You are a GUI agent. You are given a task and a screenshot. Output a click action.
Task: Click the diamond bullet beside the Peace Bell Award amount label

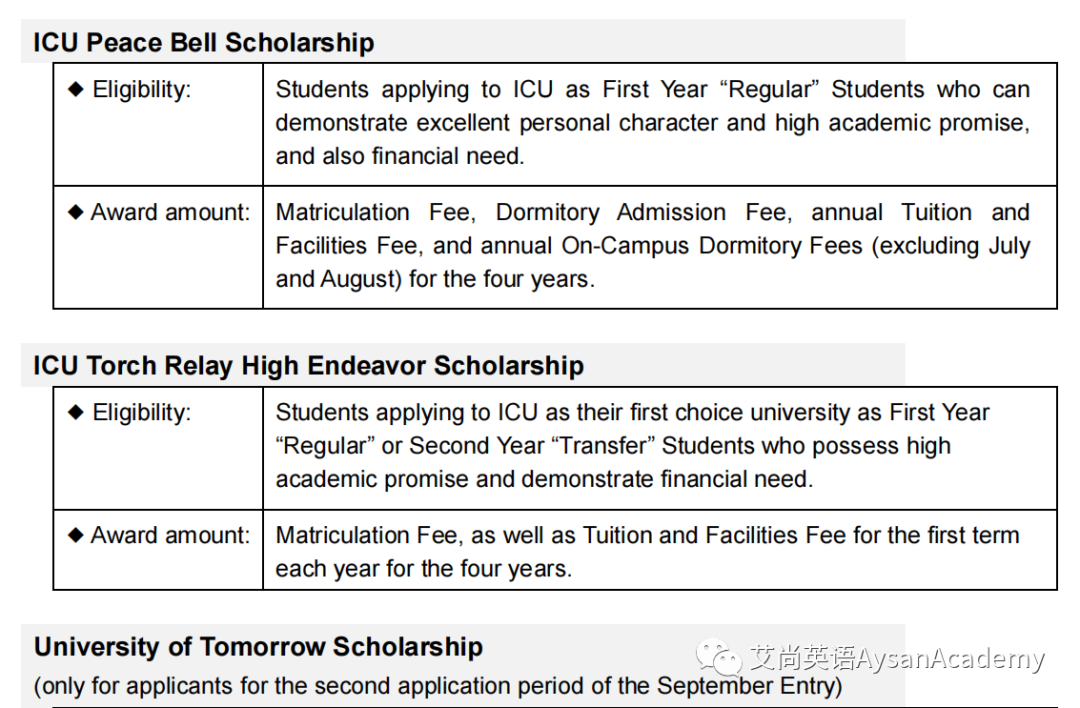(x=76, y=212)
